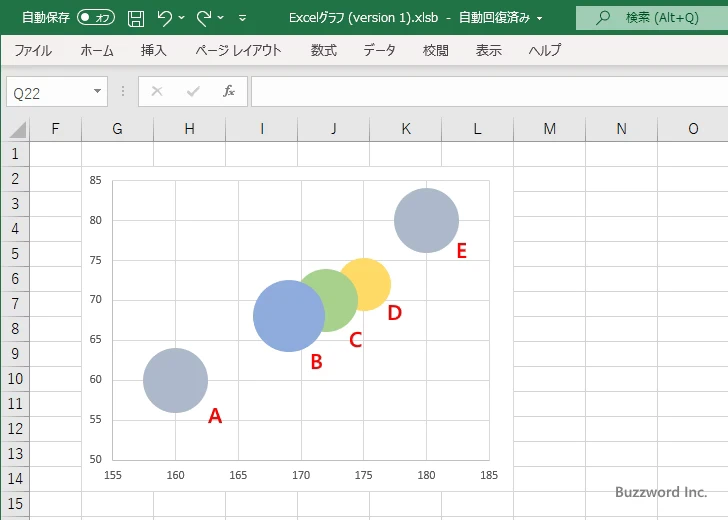The width and height of the screenshot is (728, 520).
Task: Click the search magnifier icon
Action: tap(603, 18)
